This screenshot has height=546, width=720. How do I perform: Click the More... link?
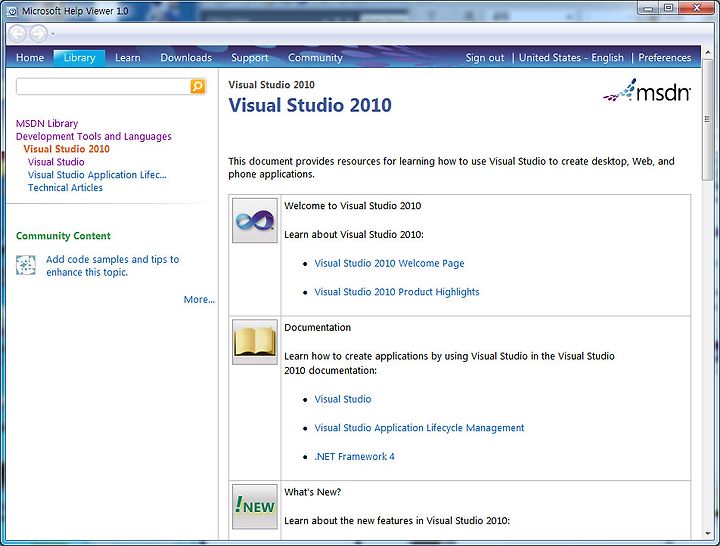199,299
